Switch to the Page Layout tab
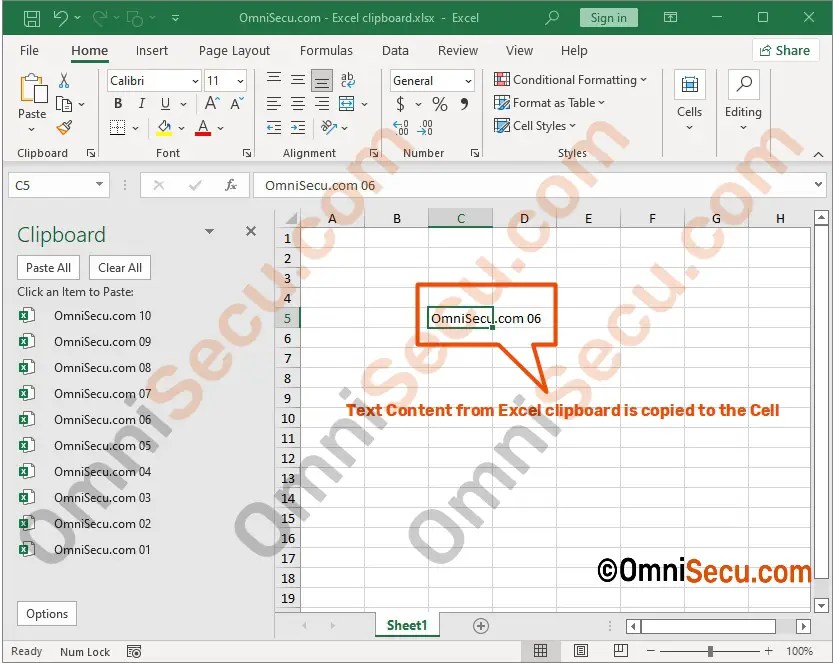 [234, 50]
